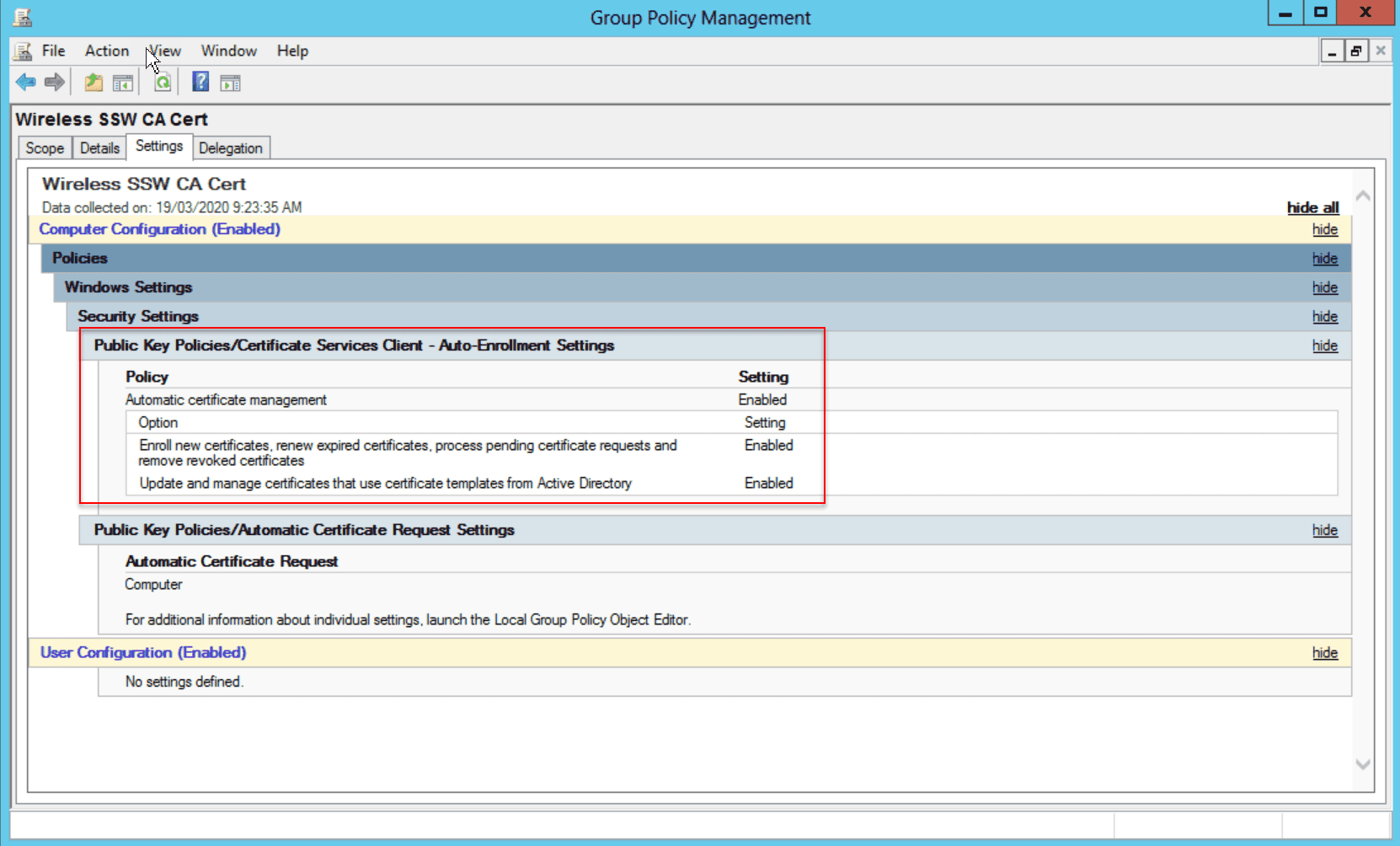
Task: Switch to the Scope tab
Action: (45, 148)
